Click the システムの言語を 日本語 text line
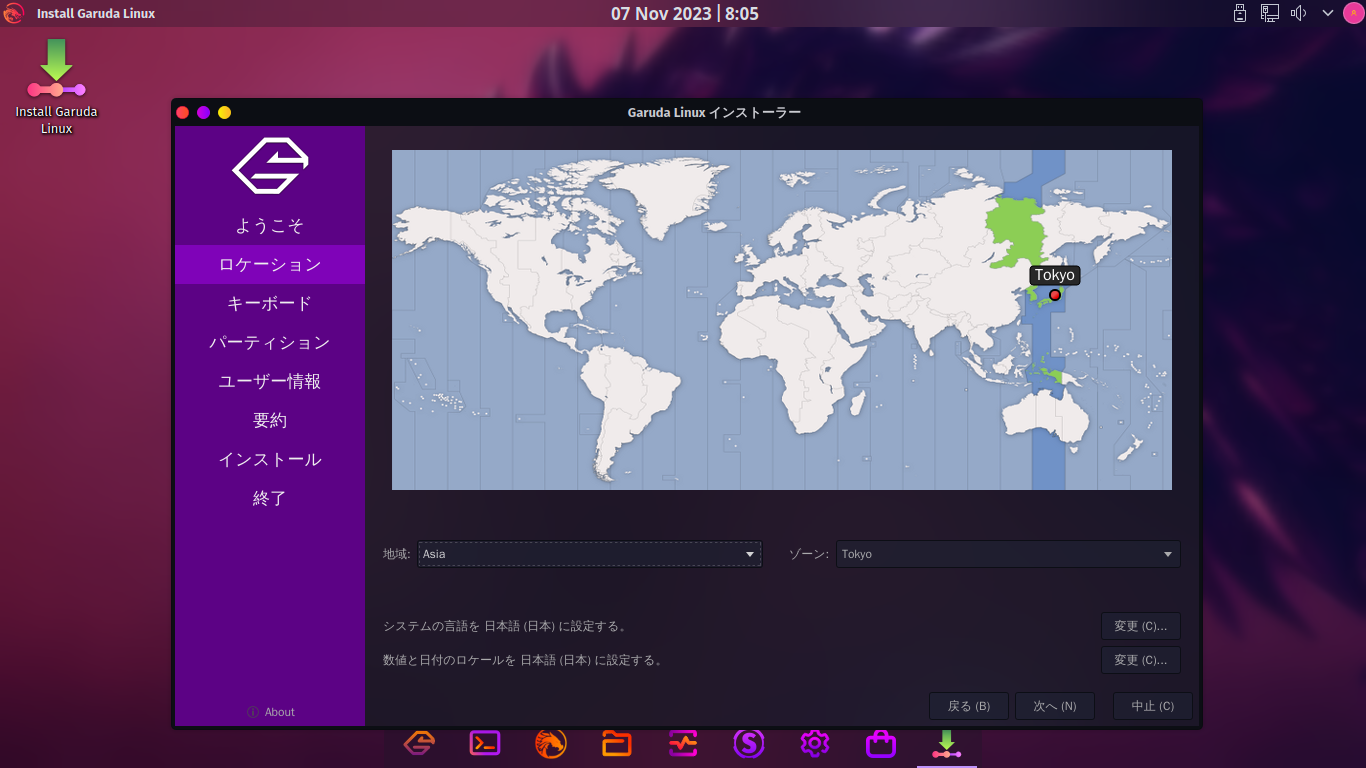The width and height of the screenshot is (1366, 768). coord(506,626)
